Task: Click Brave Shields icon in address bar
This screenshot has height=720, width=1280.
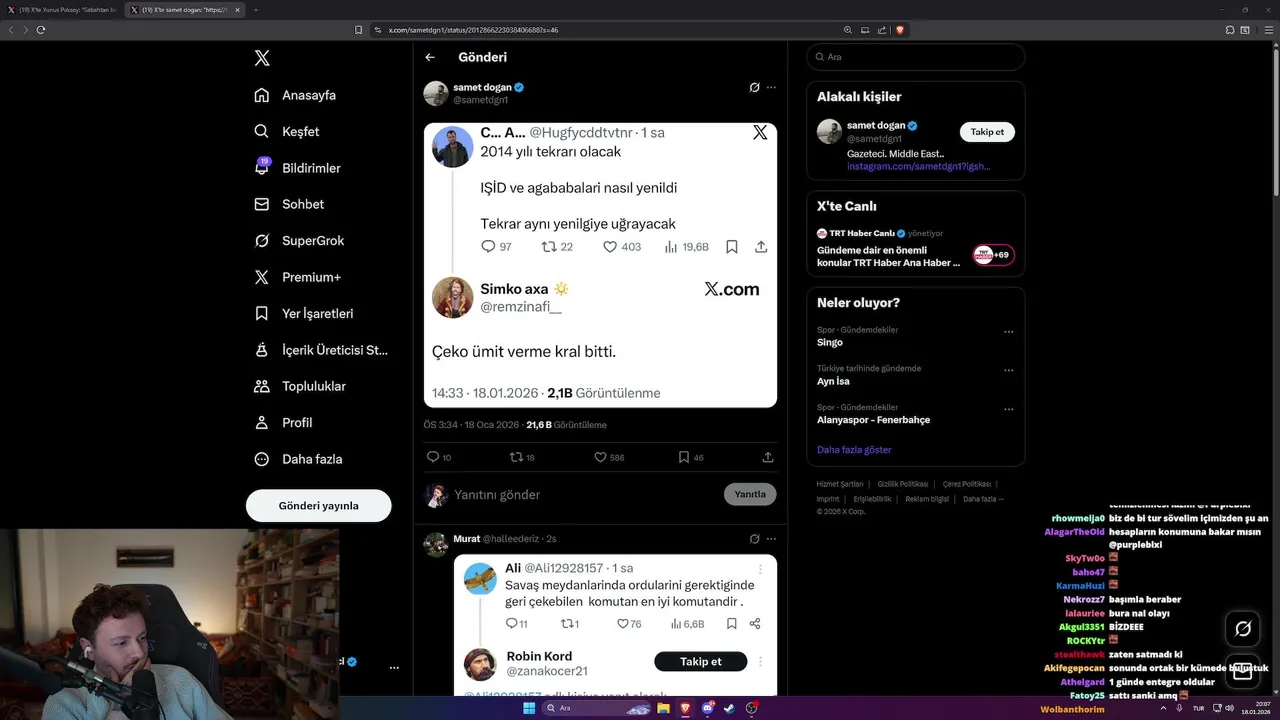Action: (x=900, y=30)
